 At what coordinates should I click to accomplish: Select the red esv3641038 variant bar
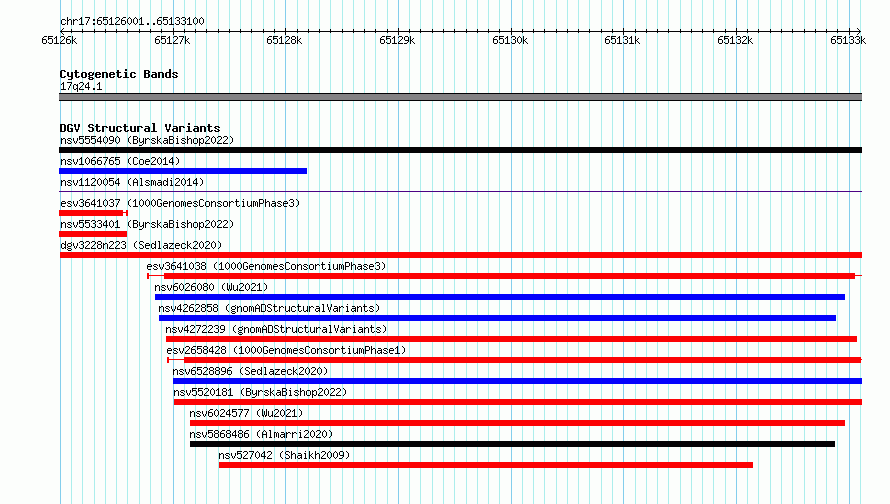505,276
